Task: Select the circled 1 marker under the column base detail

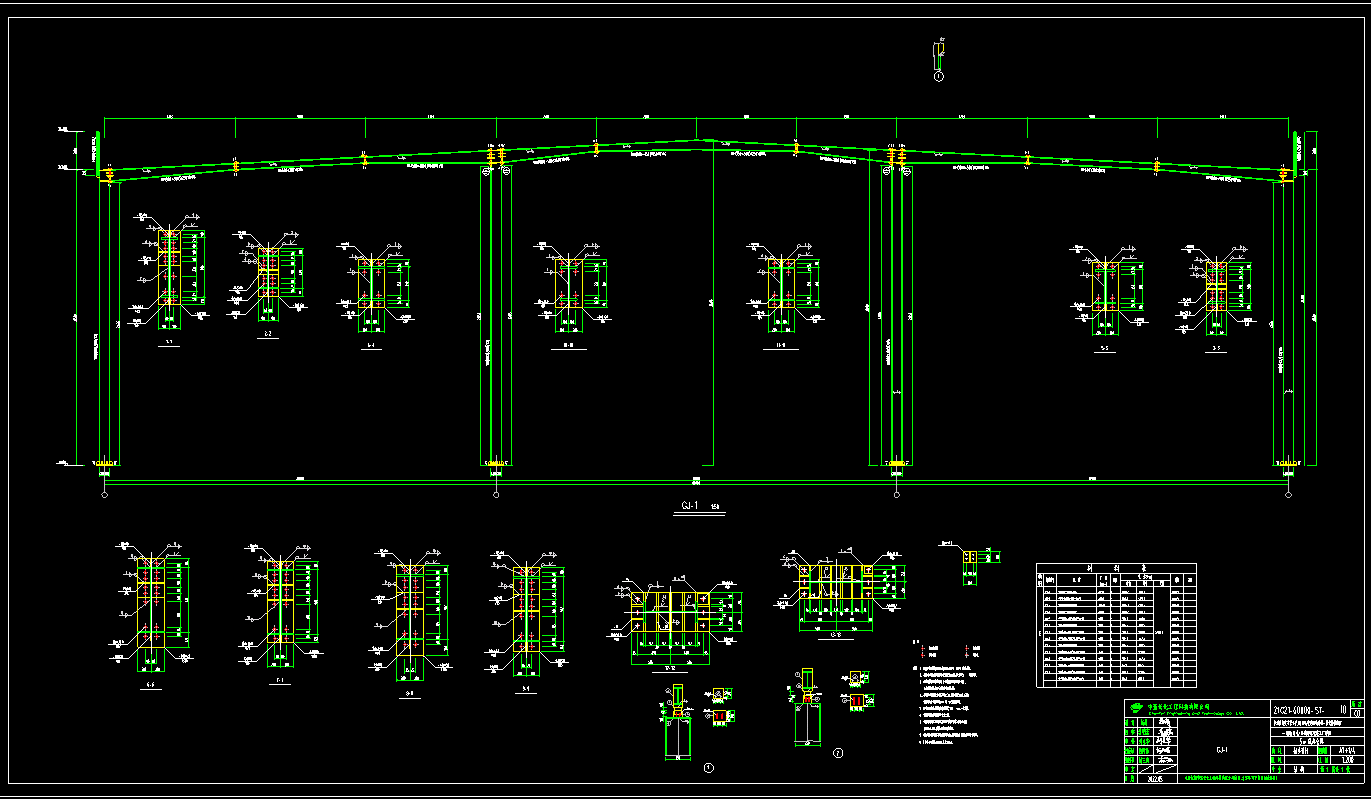Action: click(x=709, y=768)
